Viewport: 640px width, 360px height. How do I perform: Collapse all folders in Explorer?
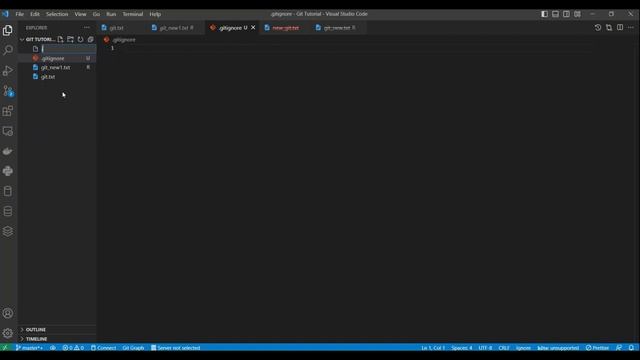point(90,39)
